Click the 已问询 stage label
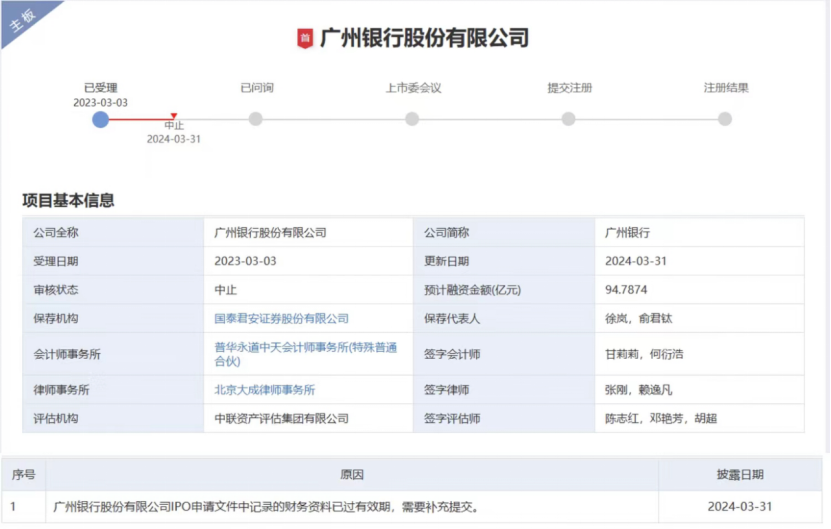Image resolution: width=831 pixels, height=529 pixels. (x=257, y=87)
